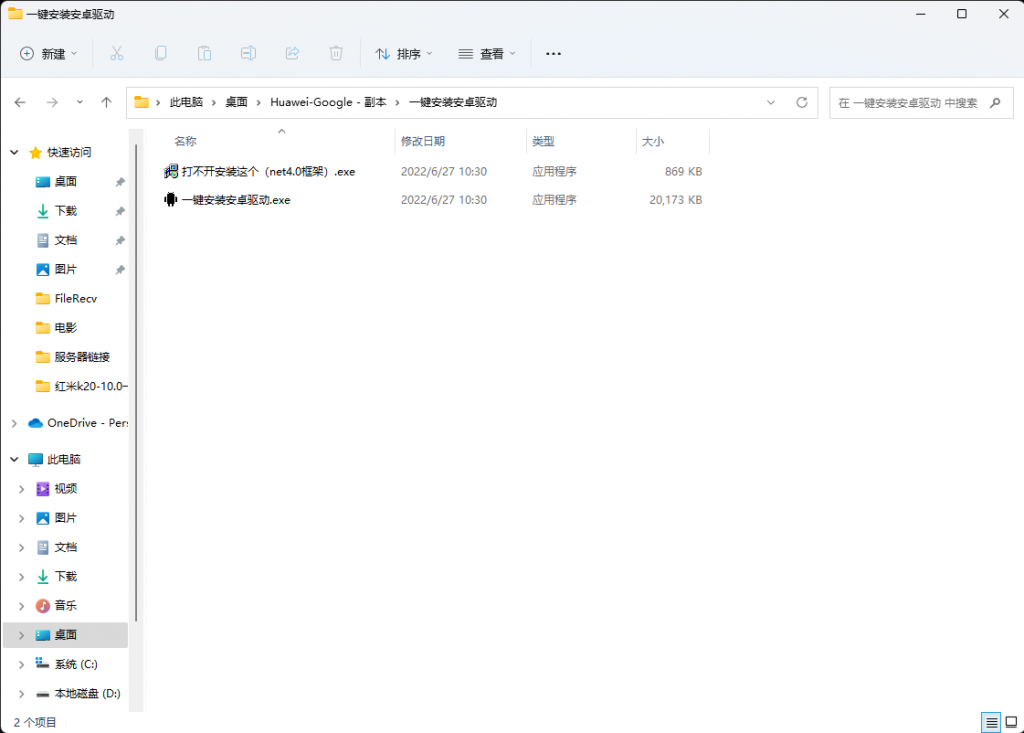Switch to large icons view in status bar
1024x733 pixels.
tap(1012, 722)
